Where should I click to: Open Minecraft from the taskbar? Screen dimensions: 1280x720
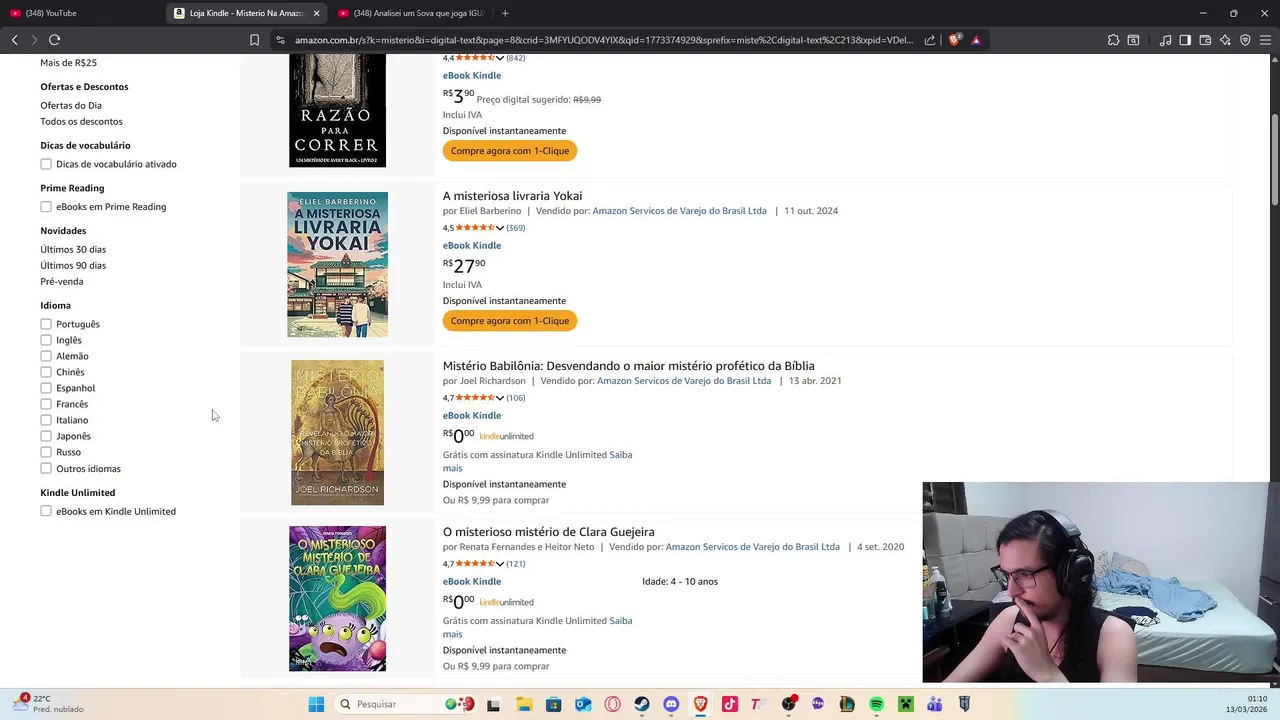(x=905, y=704)
